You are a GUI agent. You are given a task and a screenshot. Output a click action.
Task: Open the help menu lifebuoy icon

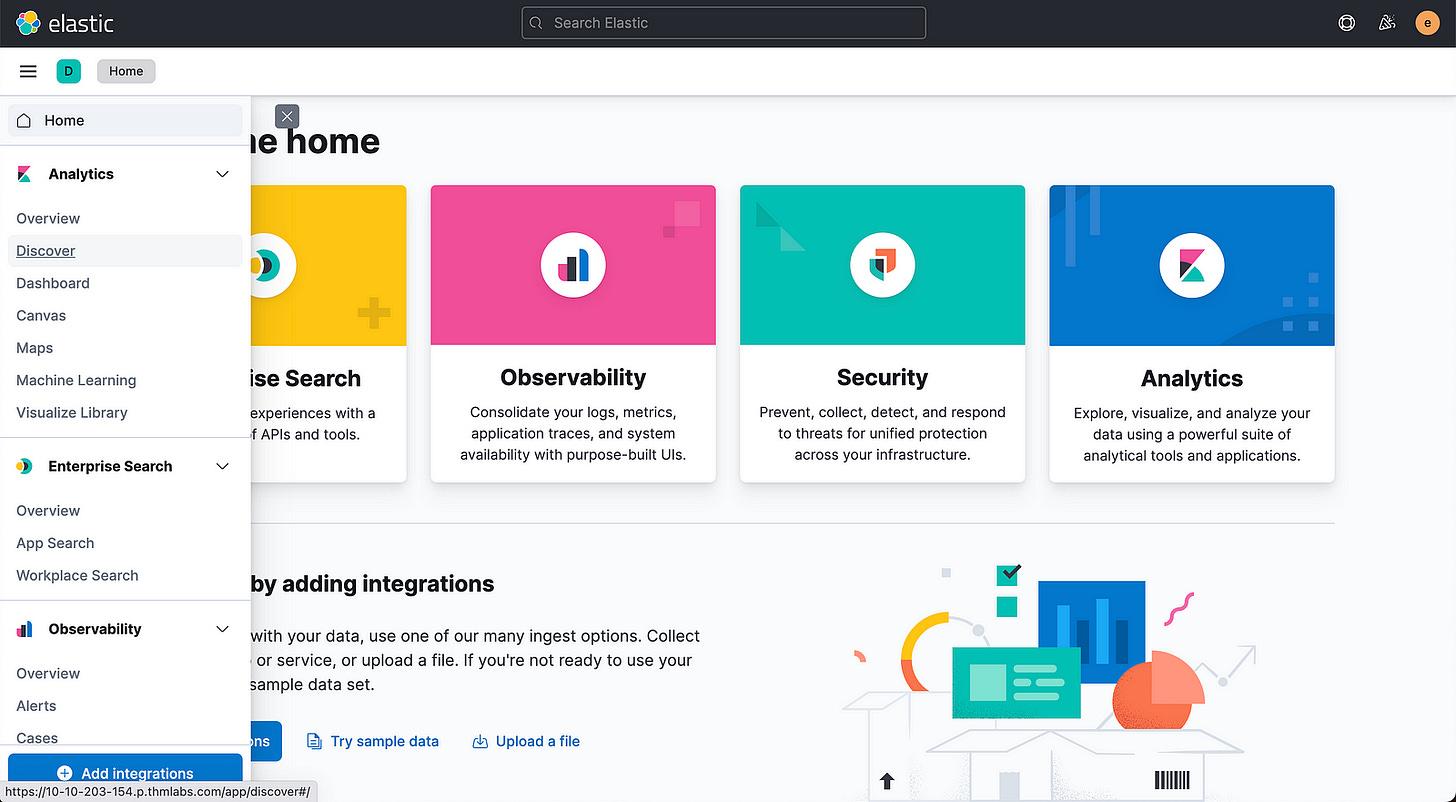point(1347,23)
